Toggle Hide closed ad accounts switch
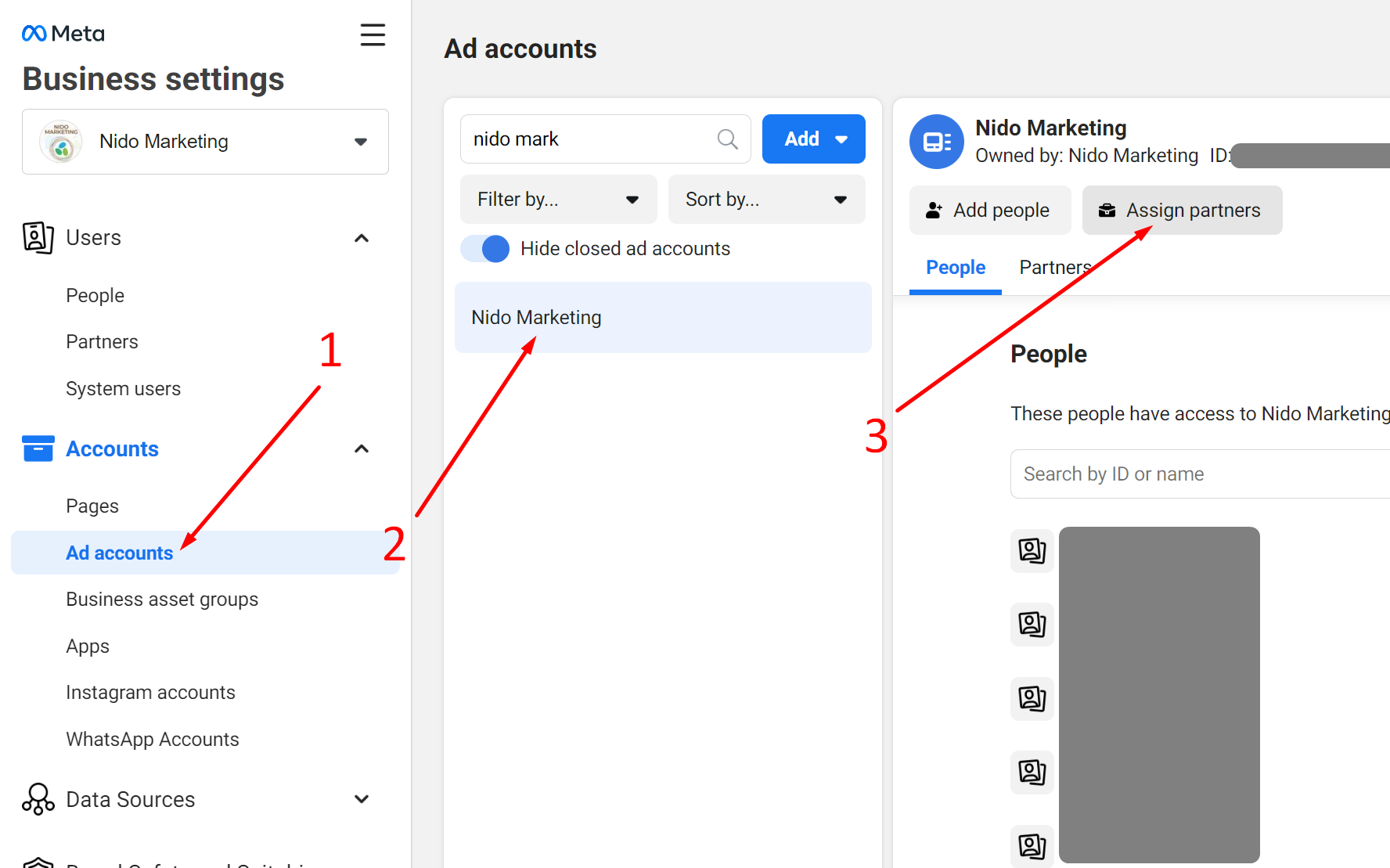This screenshot has width=1390, height=868. coord(485,249)
